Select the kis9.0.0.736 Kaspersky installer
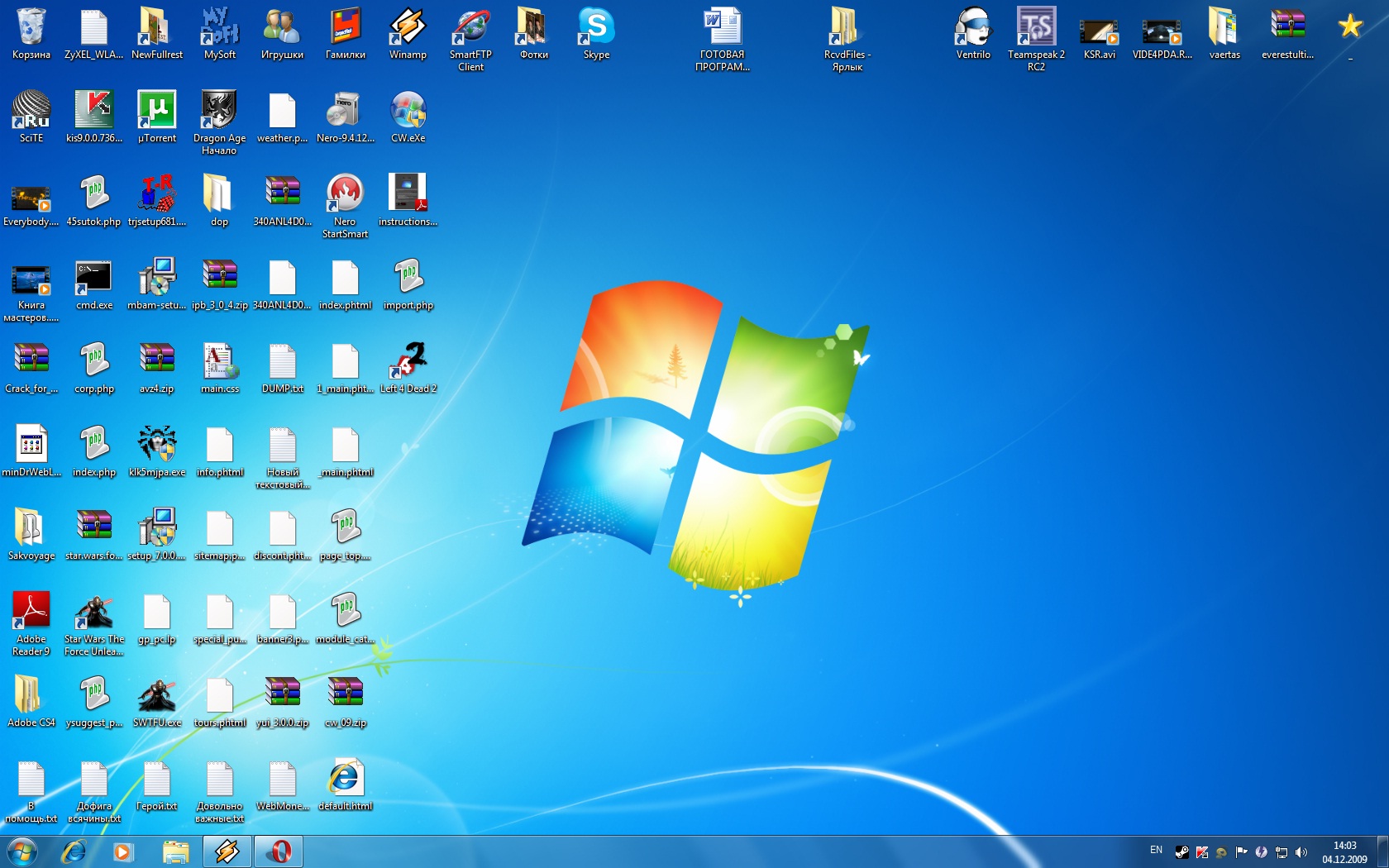Image resolution: width=1389 pixels, height=868 pixels. 94,117
